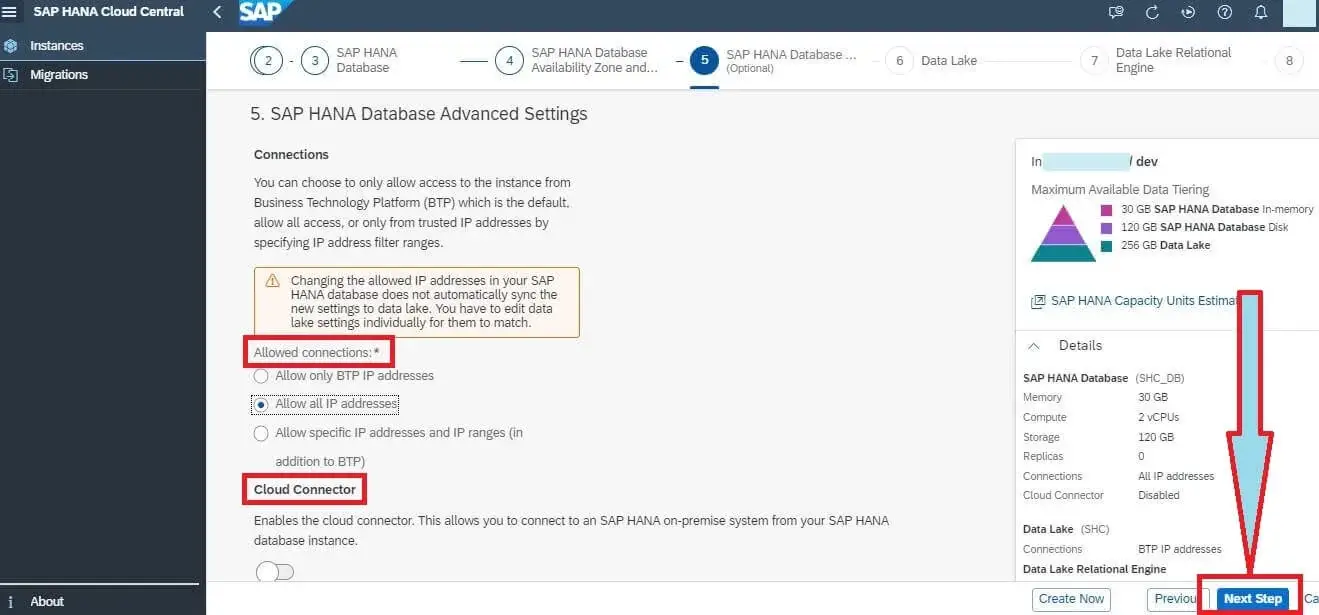
Task: Click the Next Step button
Action: pos(1252,598)
